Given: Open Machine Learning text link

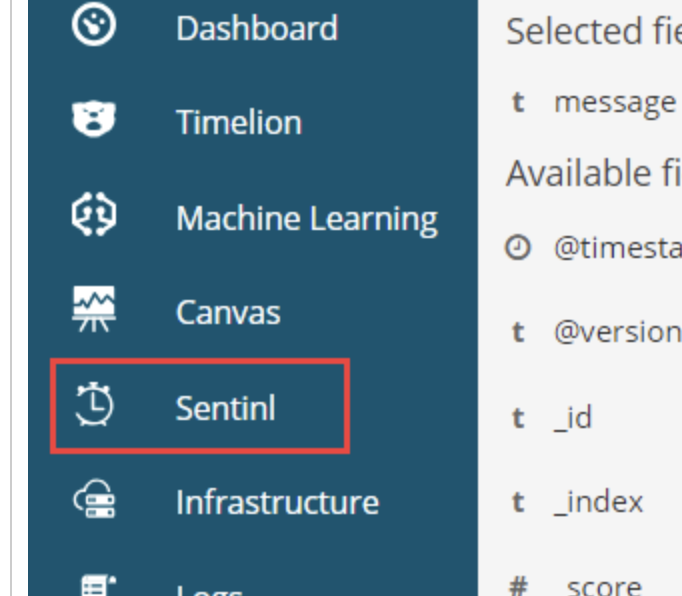Looking at the screenshot, I should [306, 218].
